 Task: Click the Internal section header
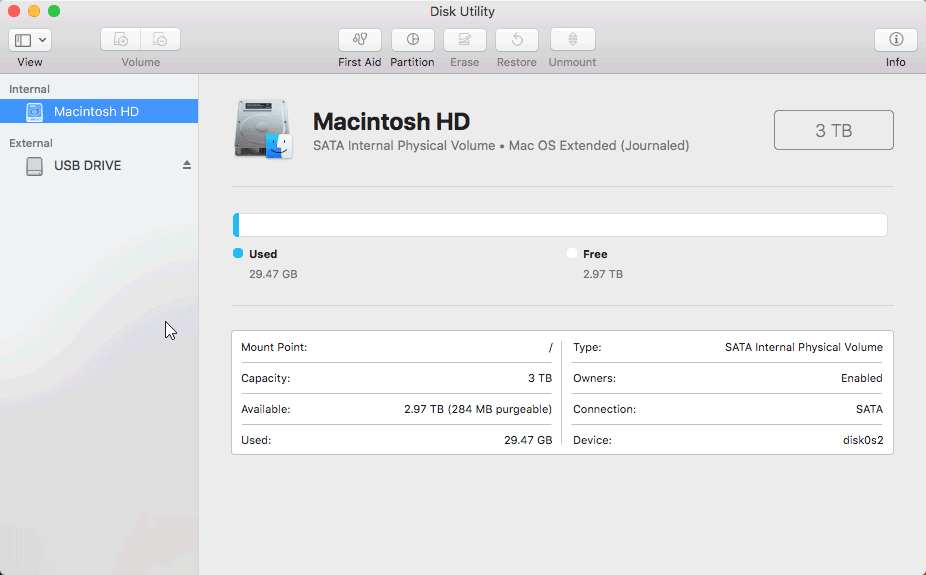tap(30, 89)
